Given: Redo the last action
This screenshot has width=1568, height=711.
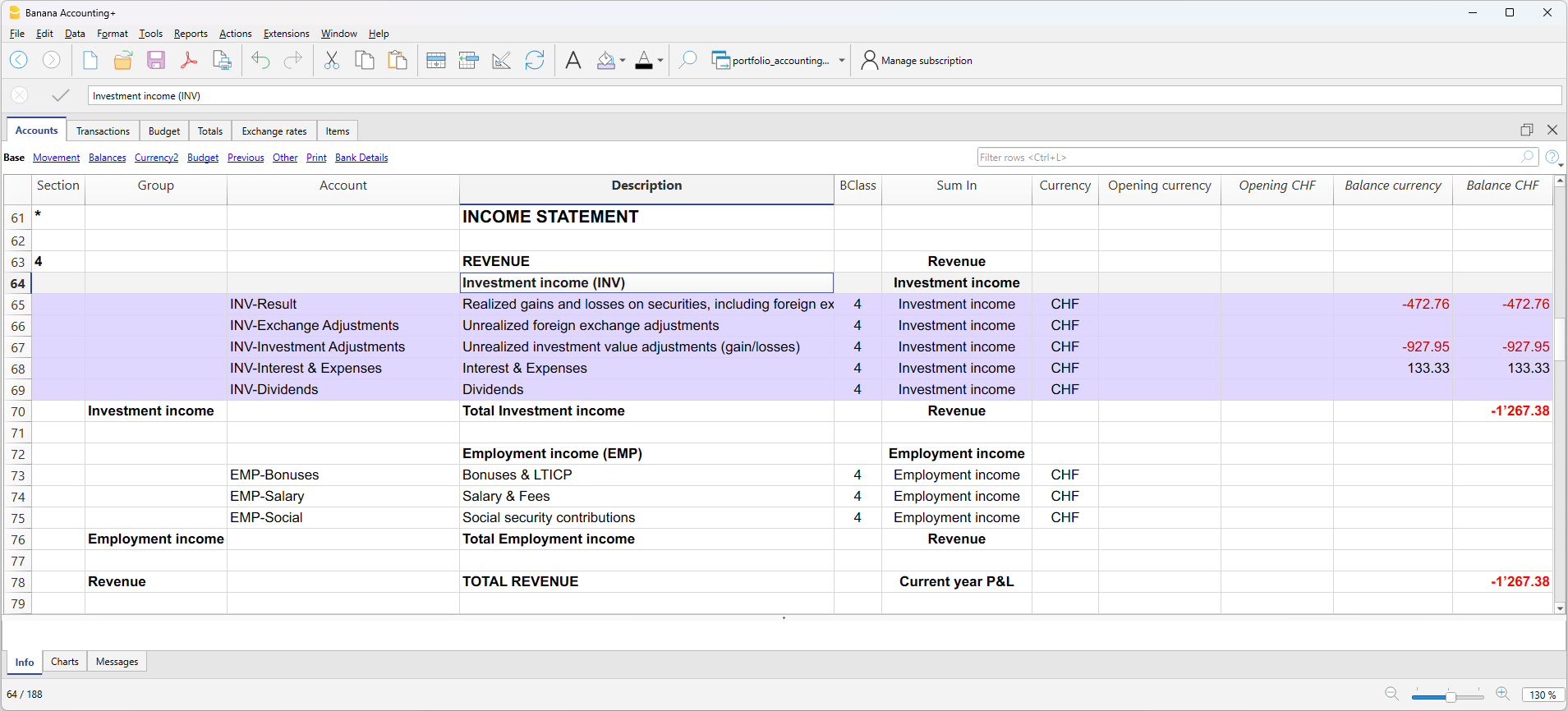Looking at the screenshot, I should 293,60.
